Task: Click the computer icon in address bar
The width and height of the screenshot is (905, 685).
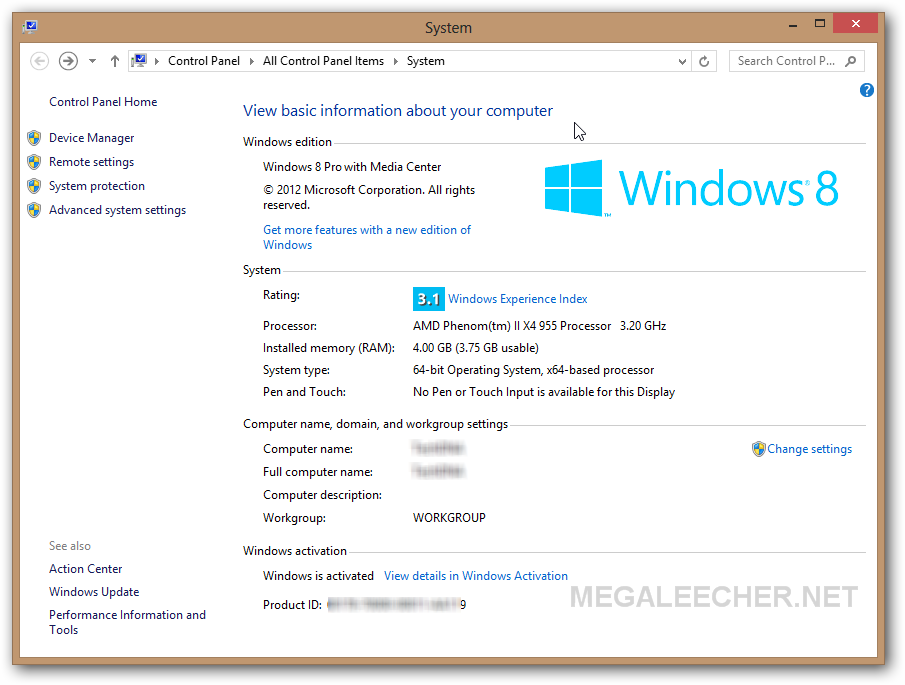Action: (139, 61)
